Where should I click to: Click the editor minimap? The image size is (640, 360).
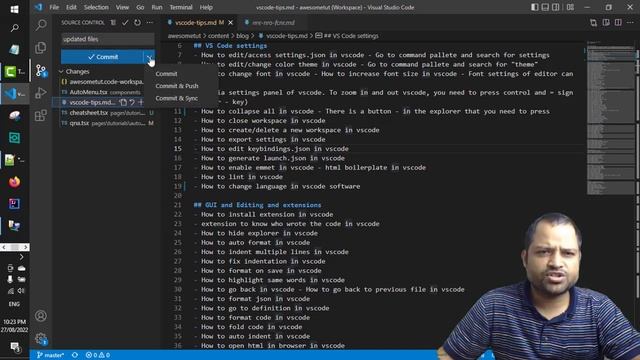[x=611, y=118]
